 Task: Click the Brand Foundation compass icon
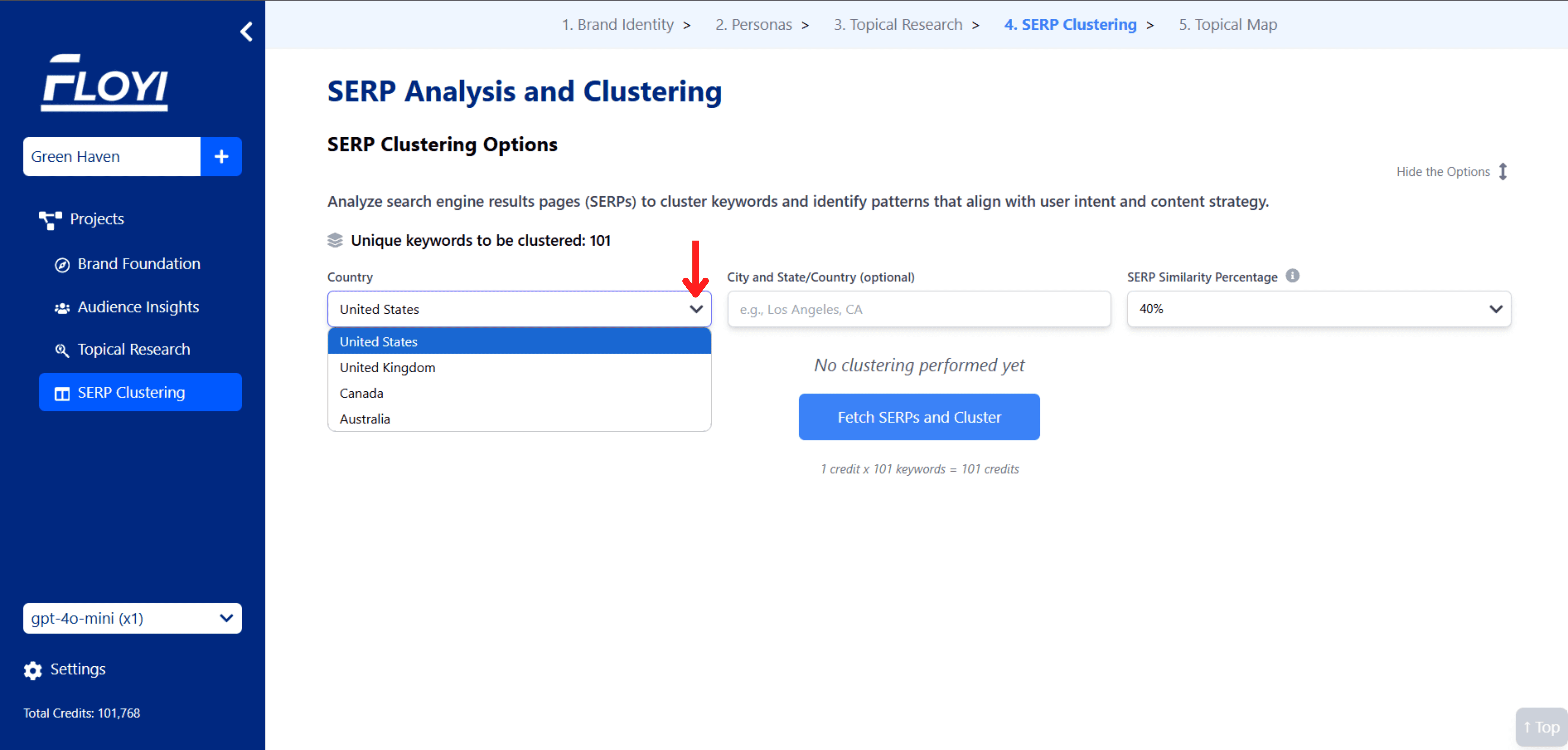click(62, 265)
